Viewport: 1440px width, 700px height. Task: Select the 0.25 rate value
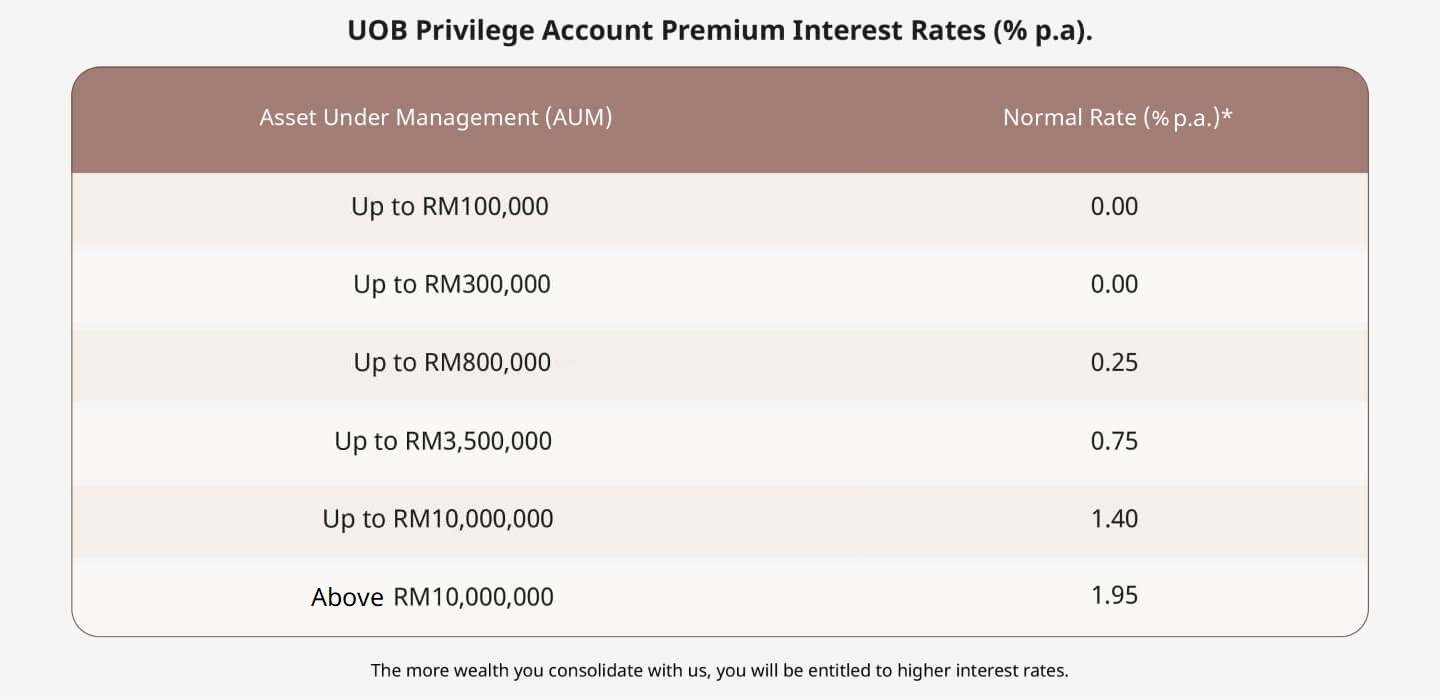1115,362
